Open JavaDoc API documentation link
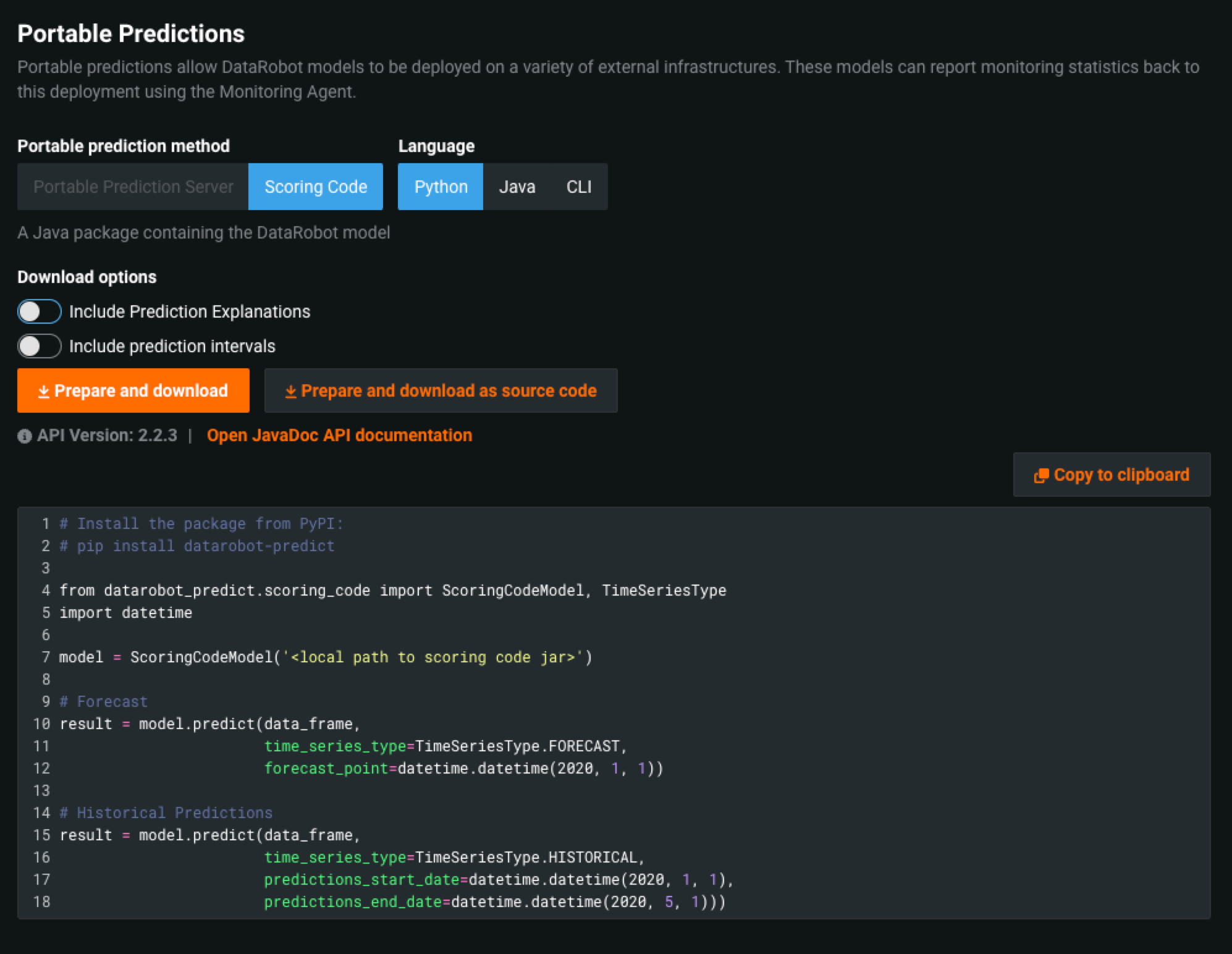Image resolution: width=1232 pixels, height=954 pixels. pyautogui.click(x=339, y=435)
